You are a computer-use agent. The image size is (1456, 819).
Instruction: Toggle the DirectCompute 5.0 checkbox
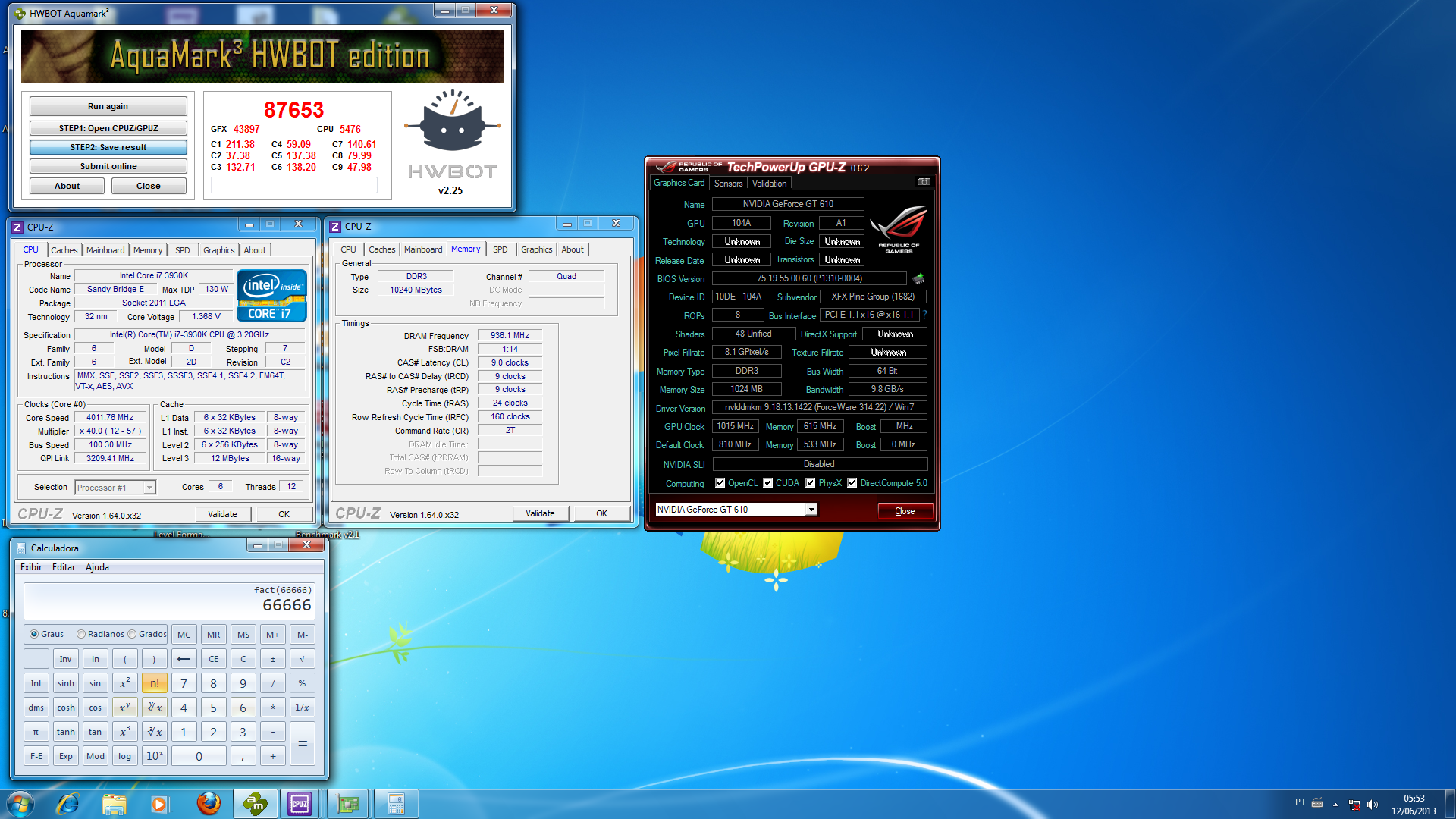[x=852, y=483]
